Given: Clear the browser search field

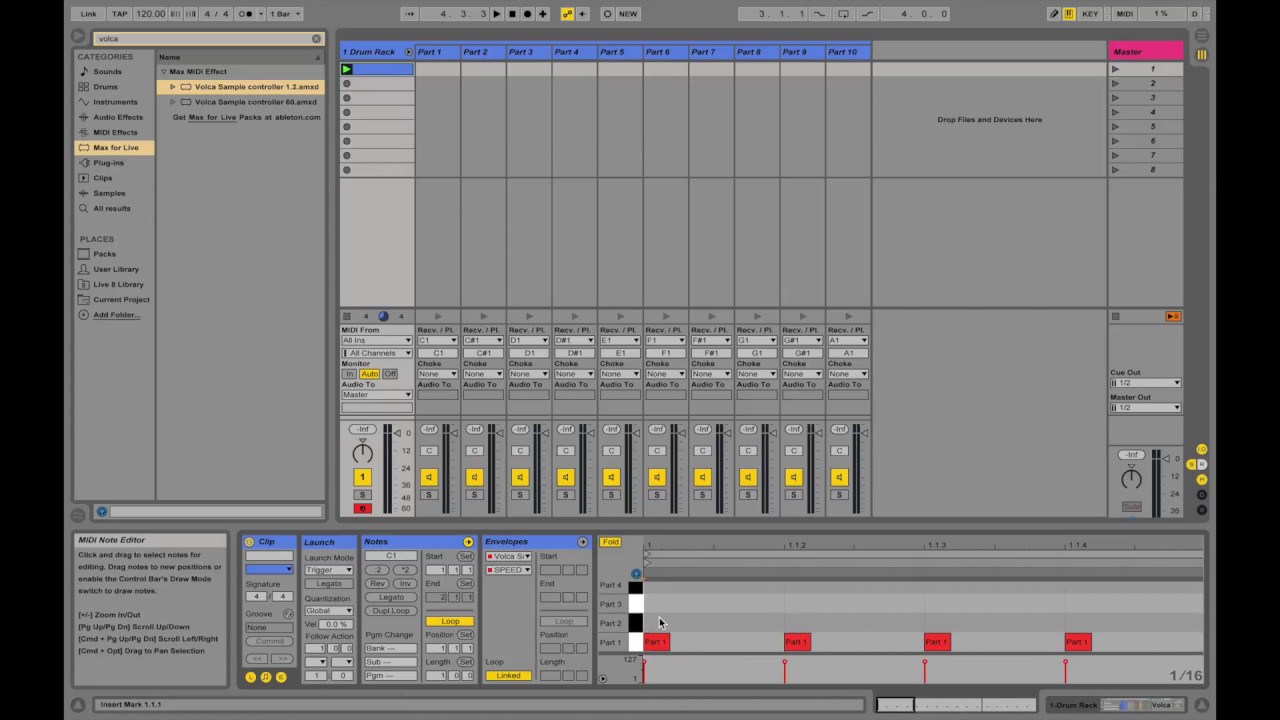Looking at the screenshot, I should pyautogui.click(x=316, y=39).
